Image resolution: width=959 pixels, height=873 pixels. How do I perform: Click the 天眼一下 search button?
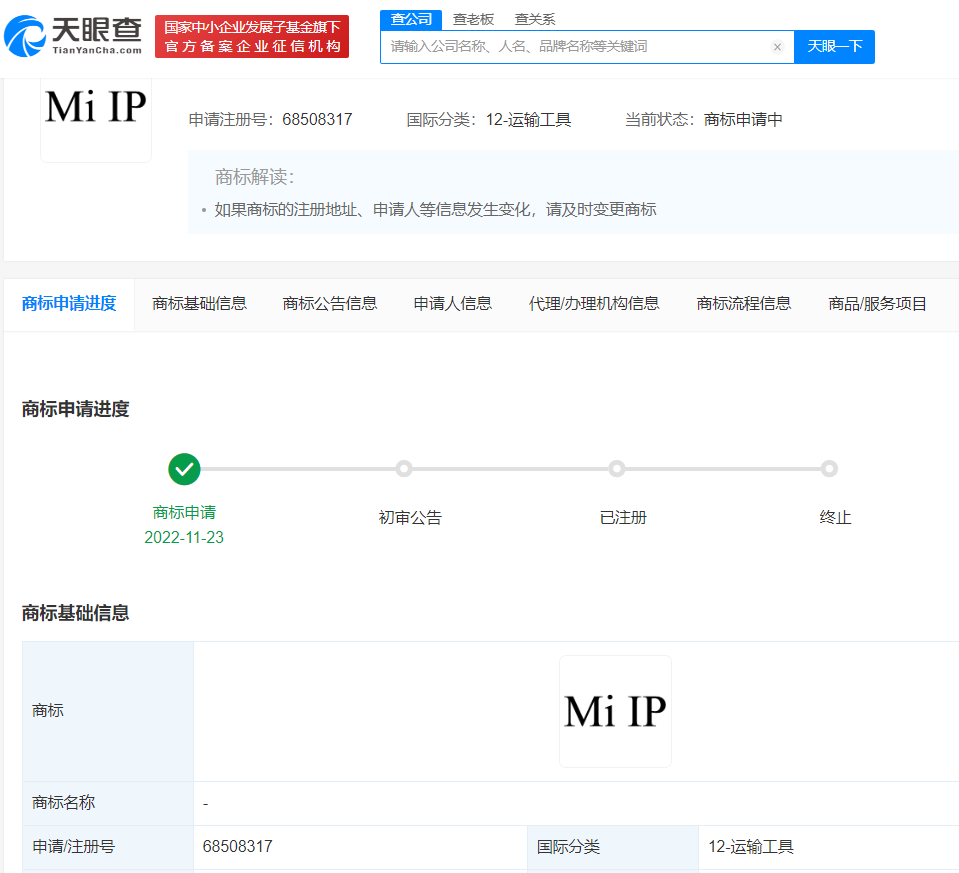pos(834,47)
